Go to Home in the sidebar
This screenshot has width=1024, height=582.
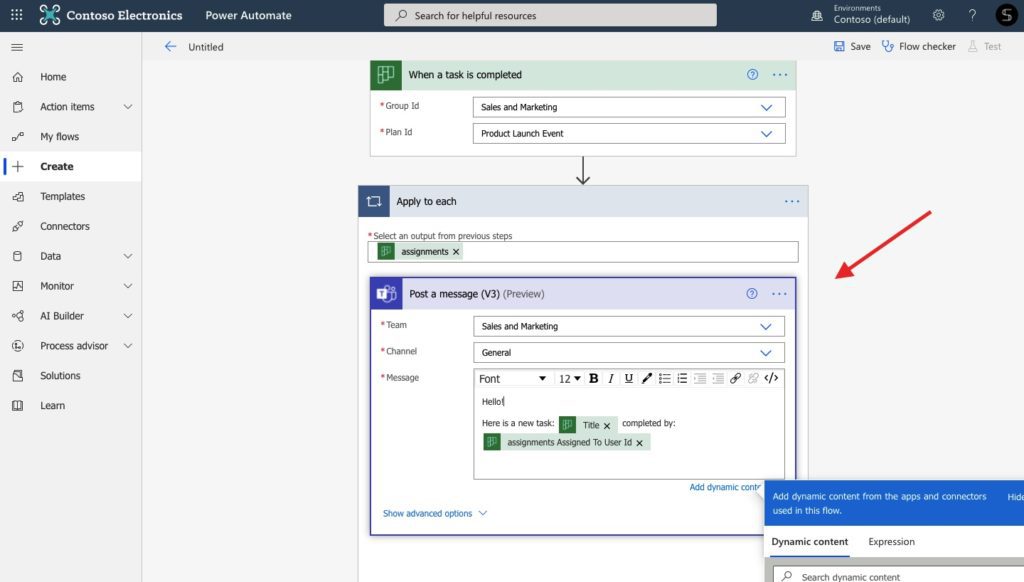point(71,76)
